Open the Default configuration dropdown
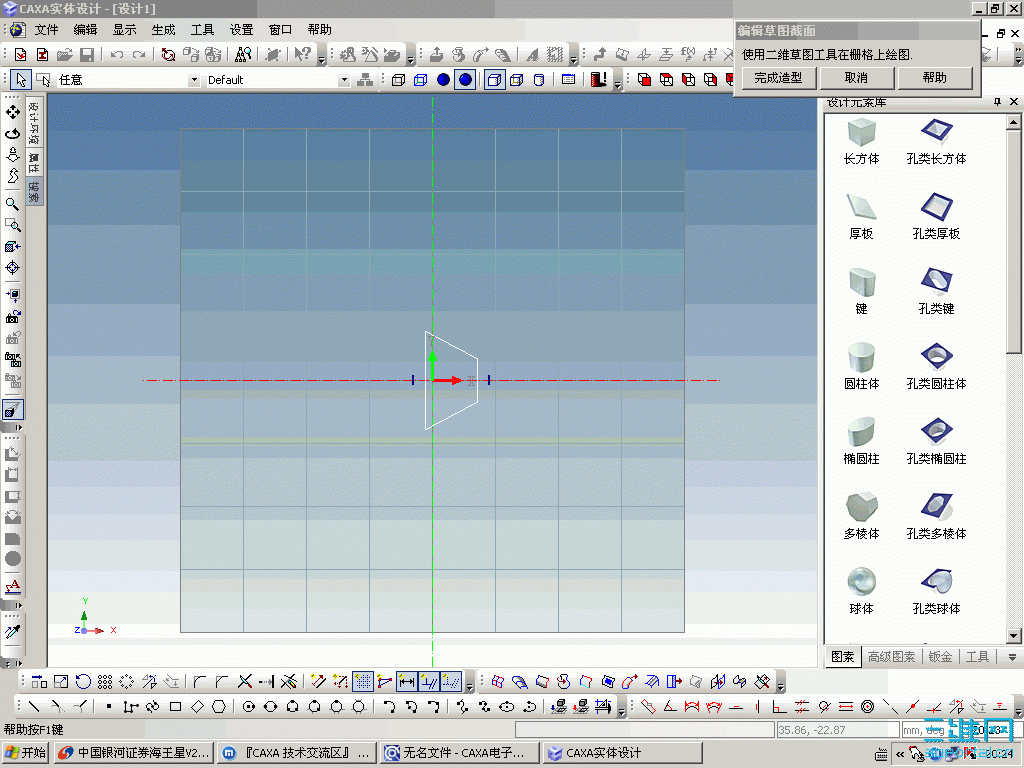This screenshot has height=768, width=1024. pos(344,80)
